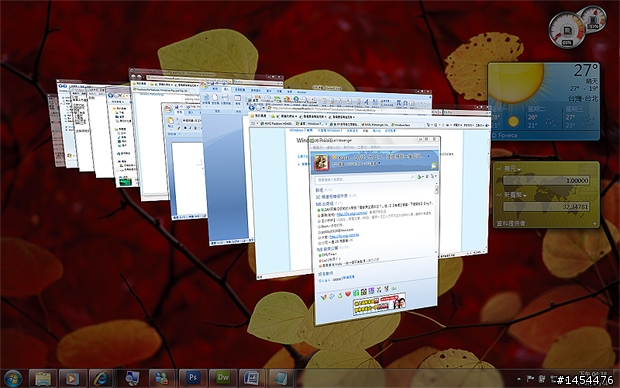Open the 美元 currency dropdown
The width and height of the screenshot is (620, 388).
click(x=512, y=169)
